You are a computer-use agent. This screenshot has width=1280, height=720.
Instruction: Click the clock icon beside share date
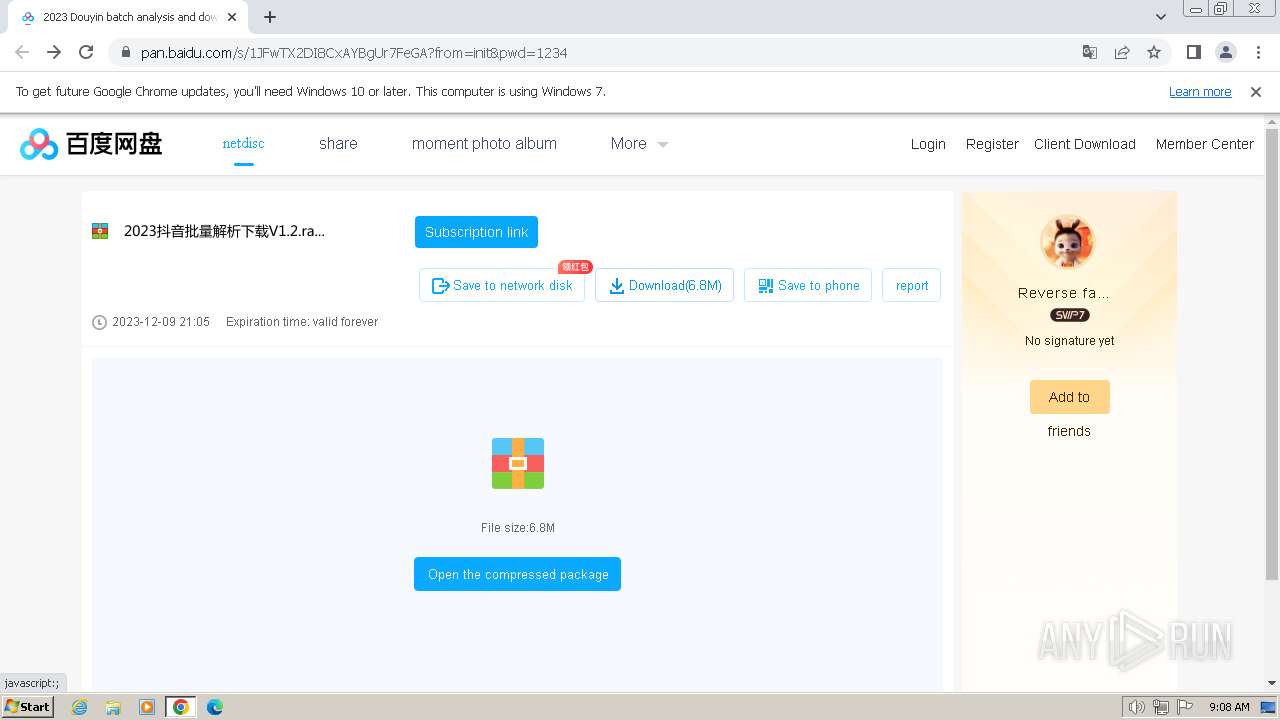[99, 322]
